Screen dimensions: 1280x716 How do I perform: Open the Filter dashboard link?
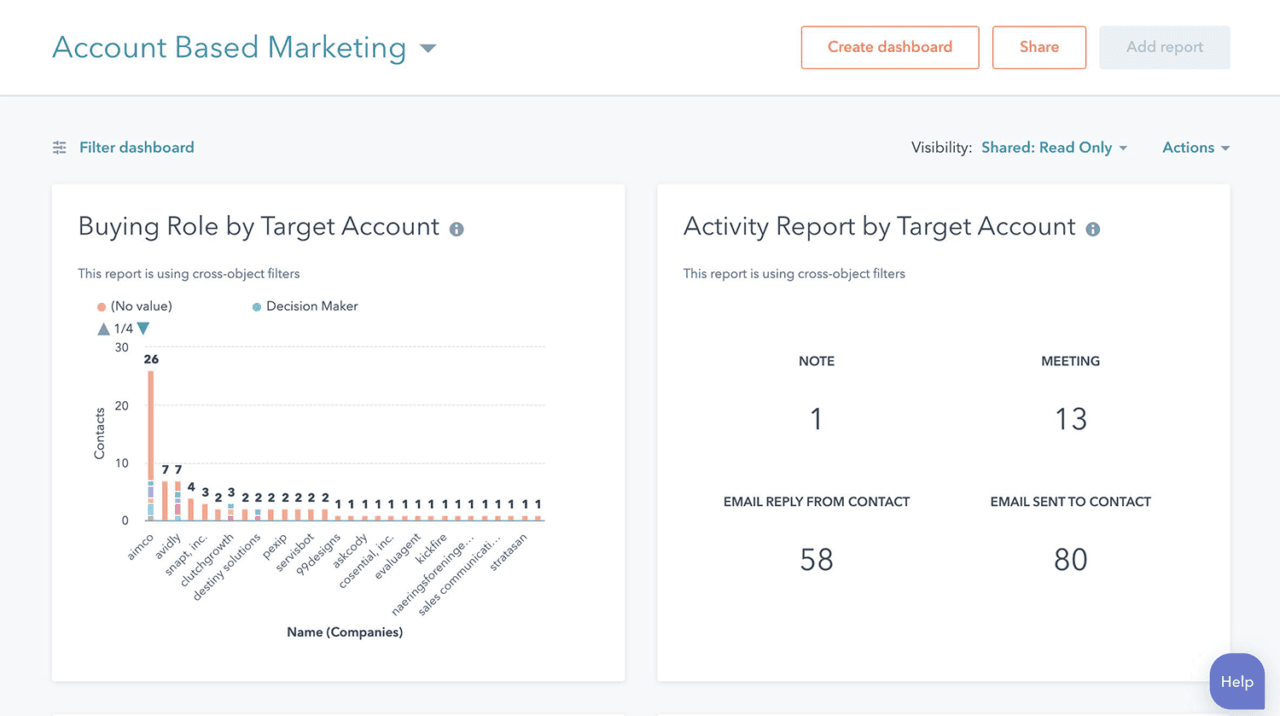coord(136,147)
